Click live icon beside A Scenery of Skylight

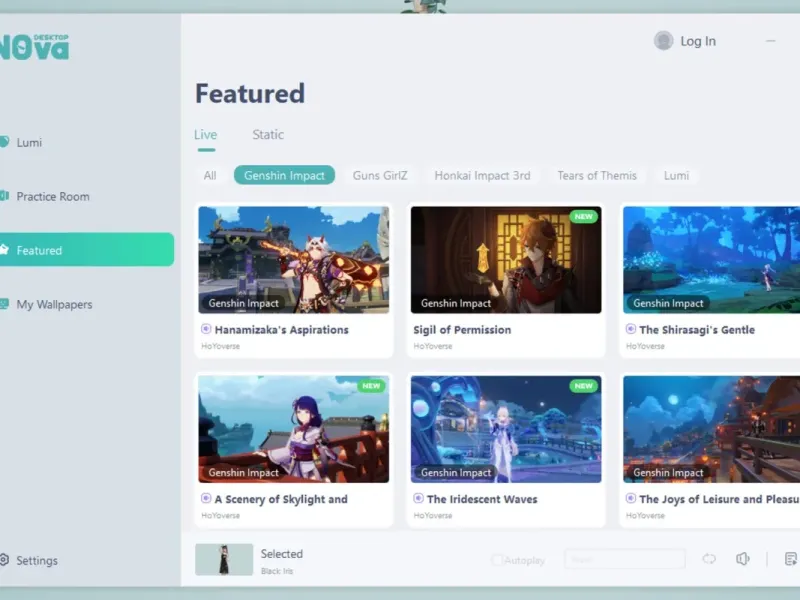click(x=206, y=498)
